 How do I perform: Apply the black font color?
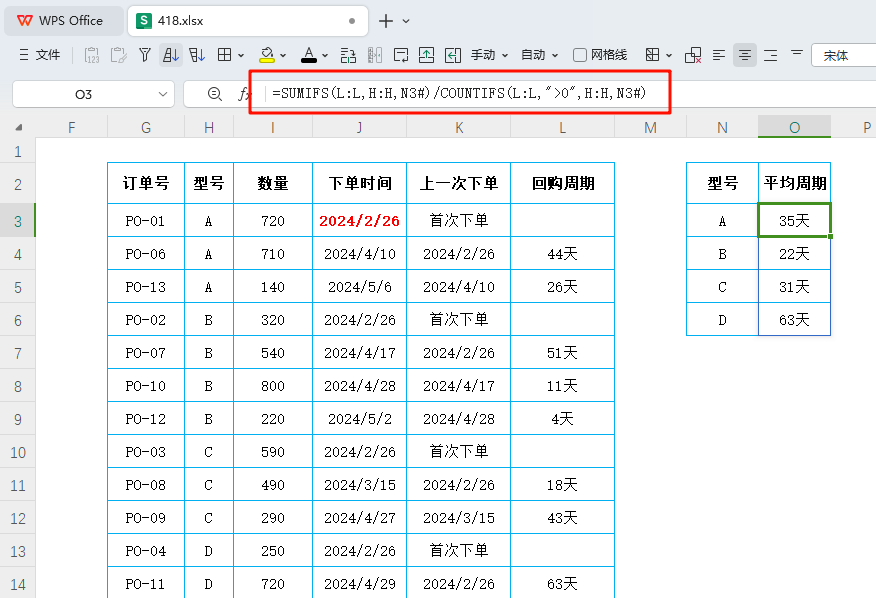pyautogui.click(x=309, y=55)
